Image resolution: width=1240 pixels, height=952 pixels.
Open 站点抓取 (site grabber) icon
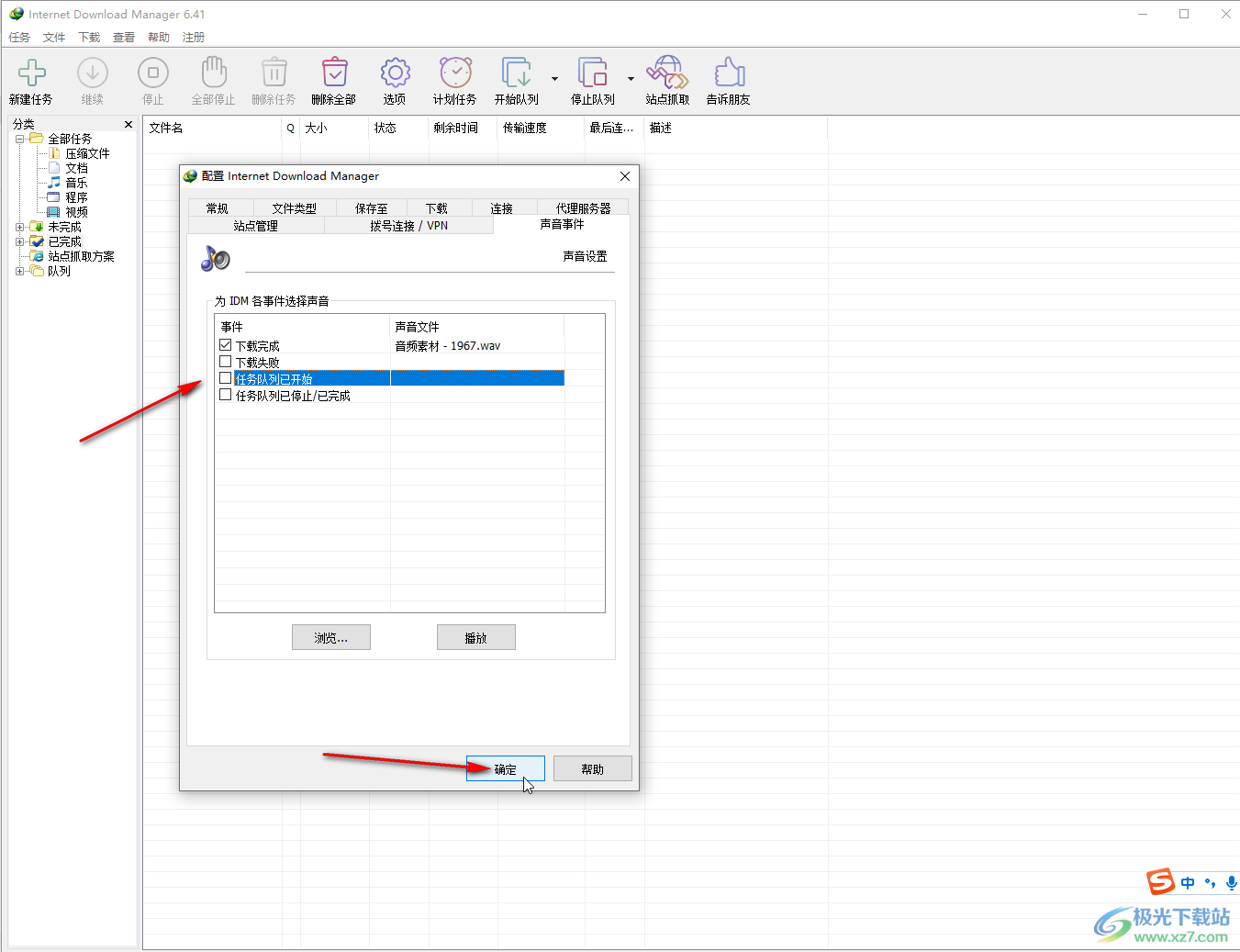click(x=667, y=73)
